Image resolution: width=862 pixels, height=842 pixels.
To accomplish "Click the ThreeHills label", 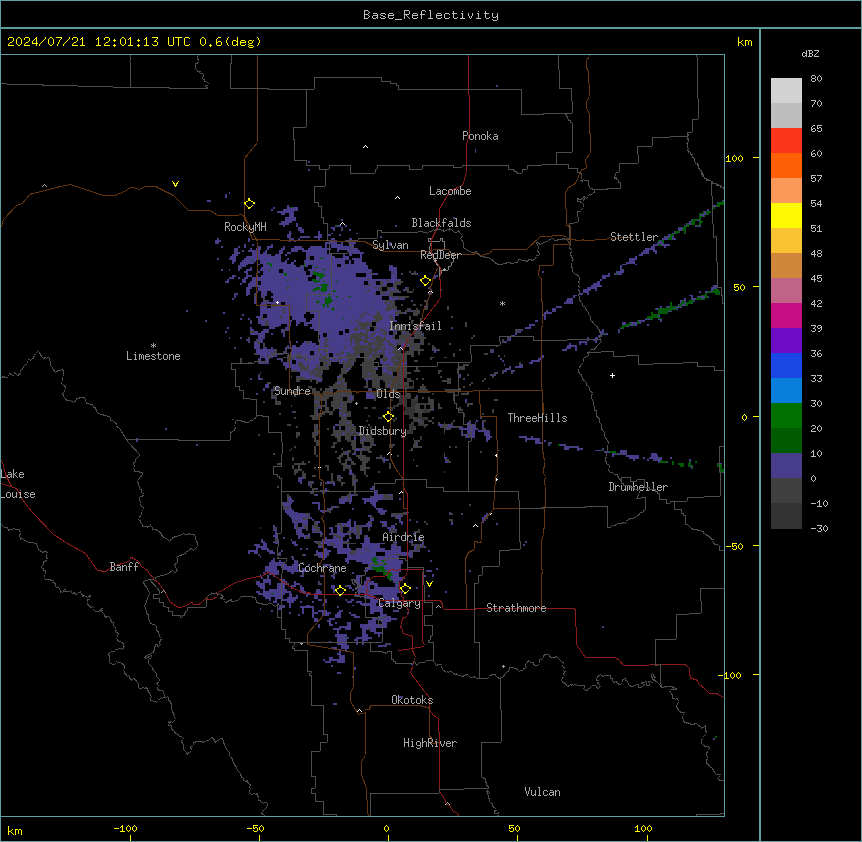I will [x=537, y=418].
